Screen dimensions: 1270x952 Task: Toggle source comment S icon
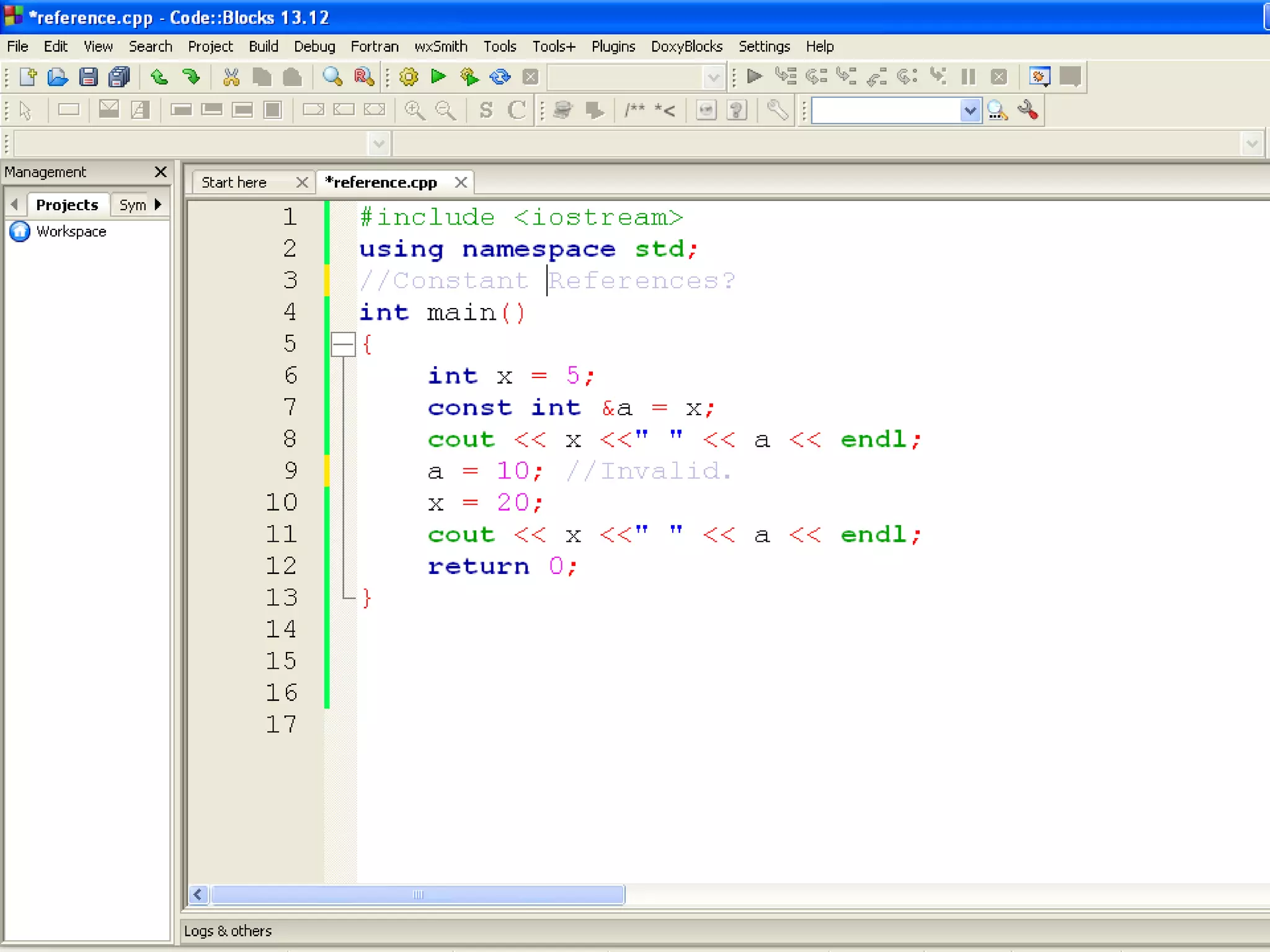(x=486, y=110)
